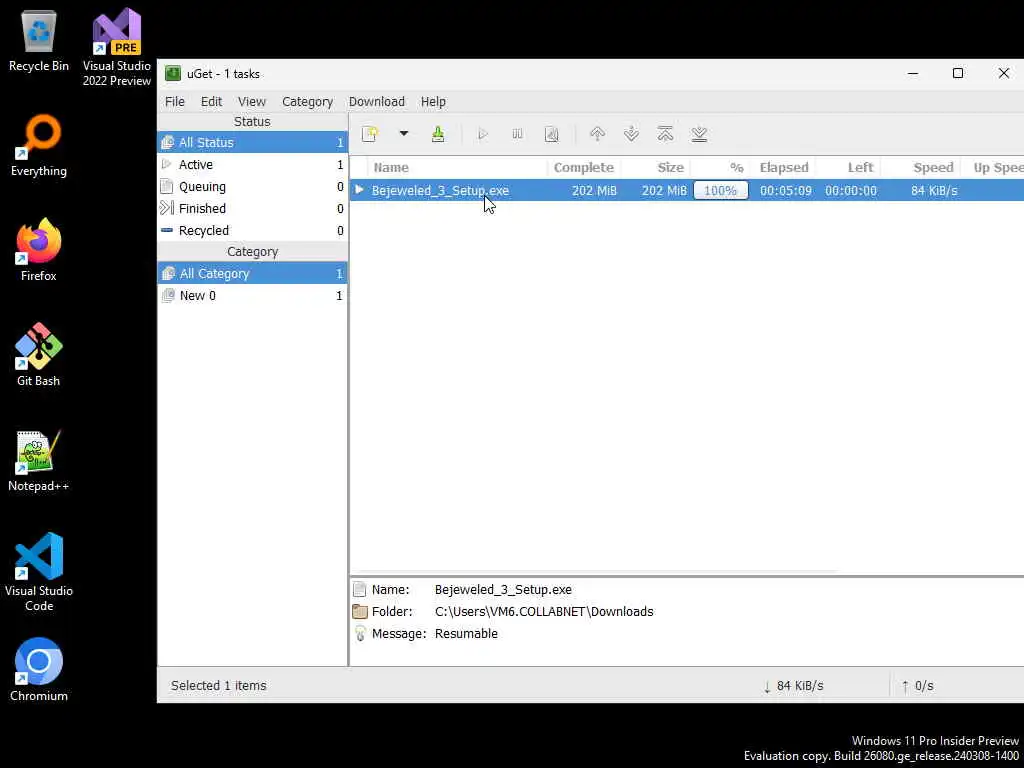Click the New Download toolbar icon

pyautogui.click(x=370, y=134)
